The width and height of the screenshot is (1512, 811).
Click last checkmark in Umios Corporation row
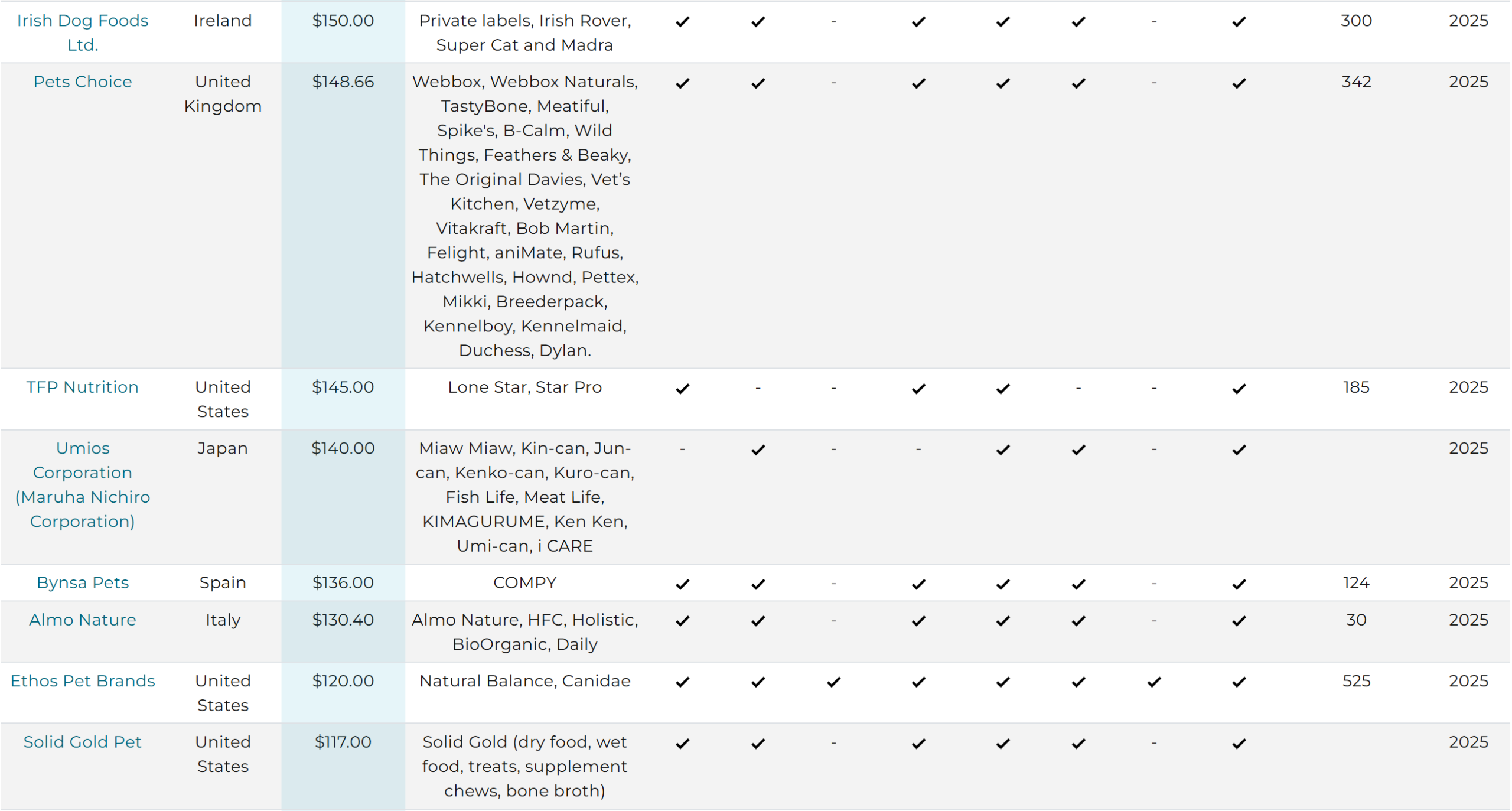coord(1239,450)
